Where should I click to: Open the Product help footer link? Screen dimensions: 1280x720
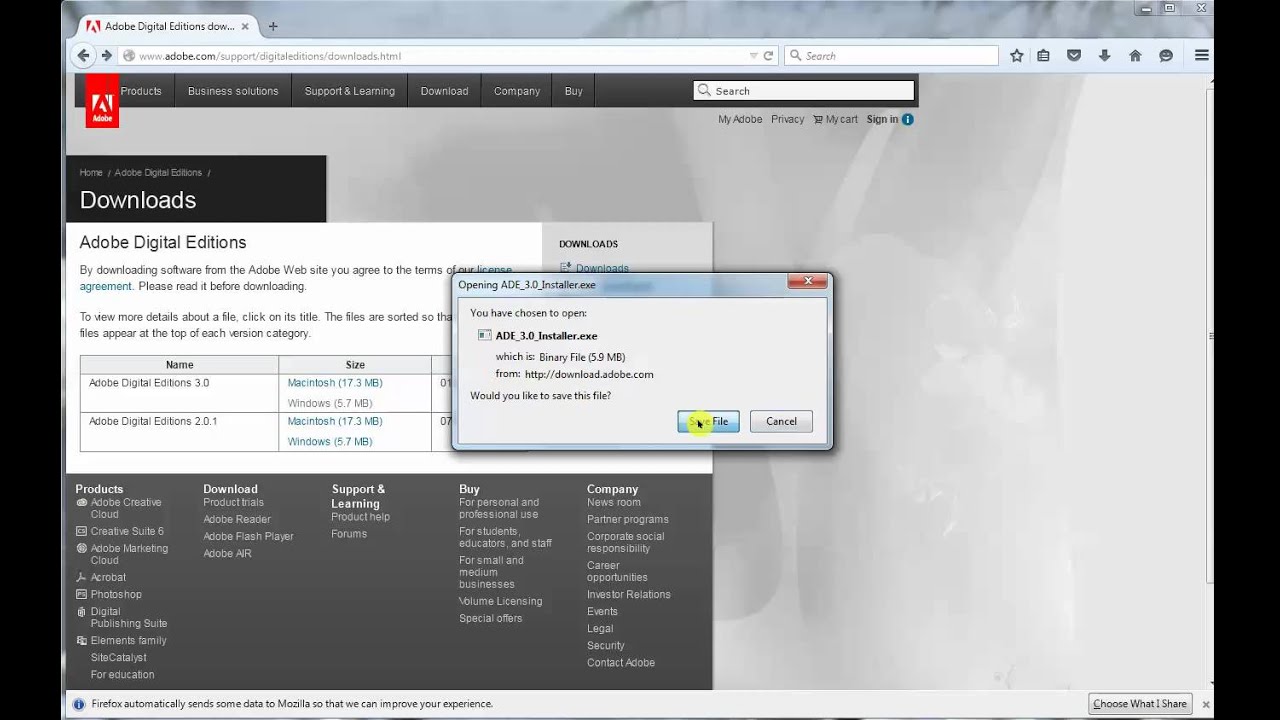pos(361,517)
